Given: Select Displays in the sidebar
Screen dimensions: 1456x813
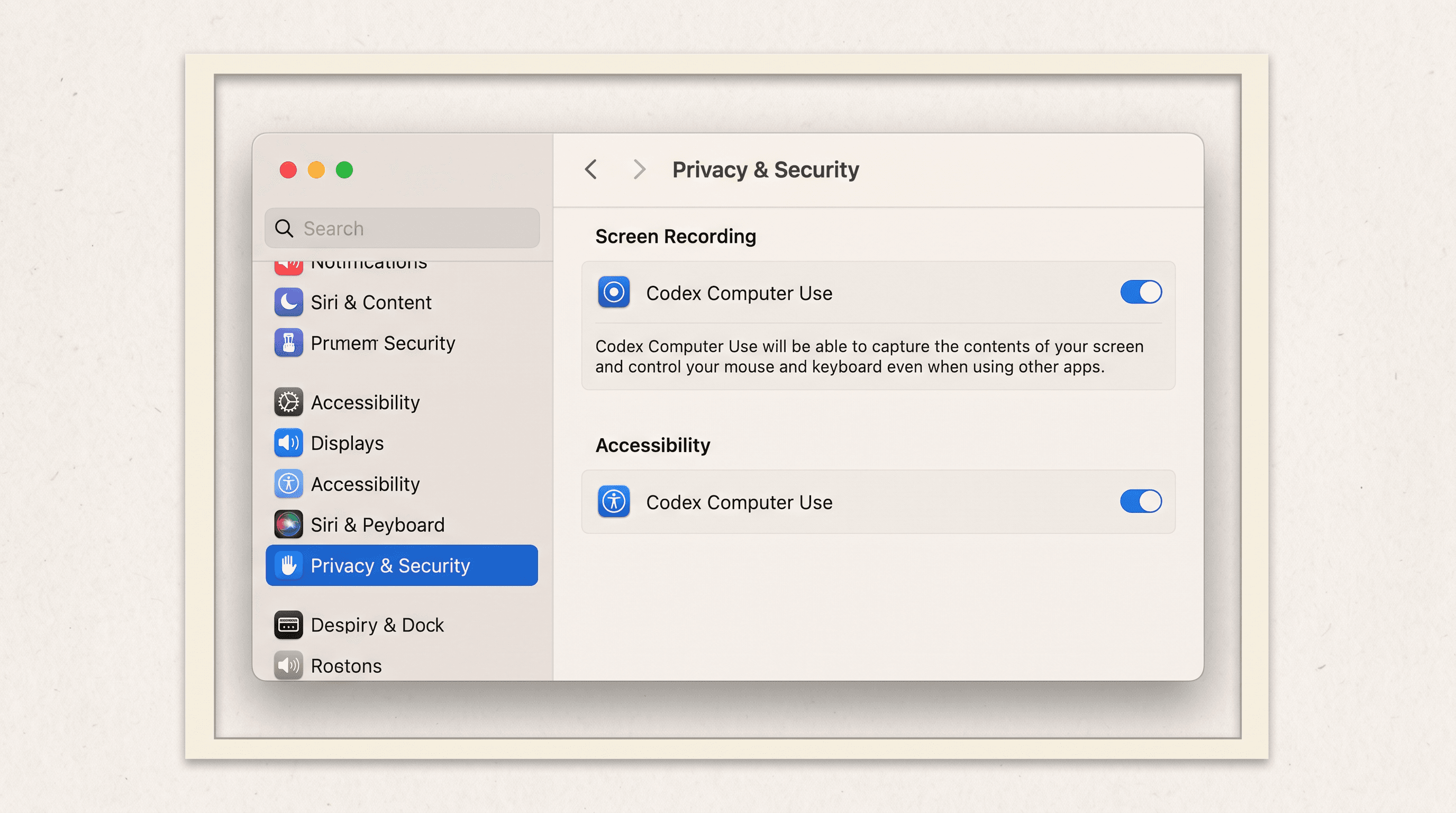Looking at the screenshot, I should pos(402,442).
